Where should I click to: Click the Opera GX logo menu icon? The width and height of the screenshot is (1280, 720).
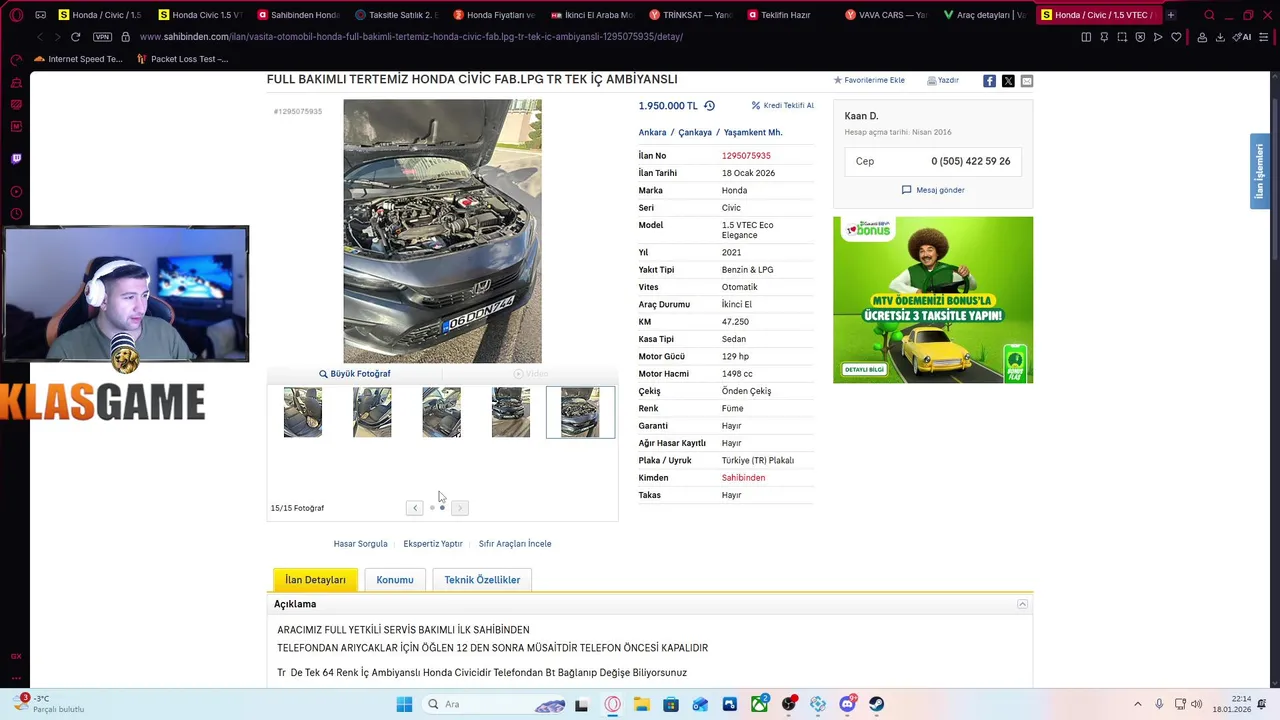coord(16,15)
